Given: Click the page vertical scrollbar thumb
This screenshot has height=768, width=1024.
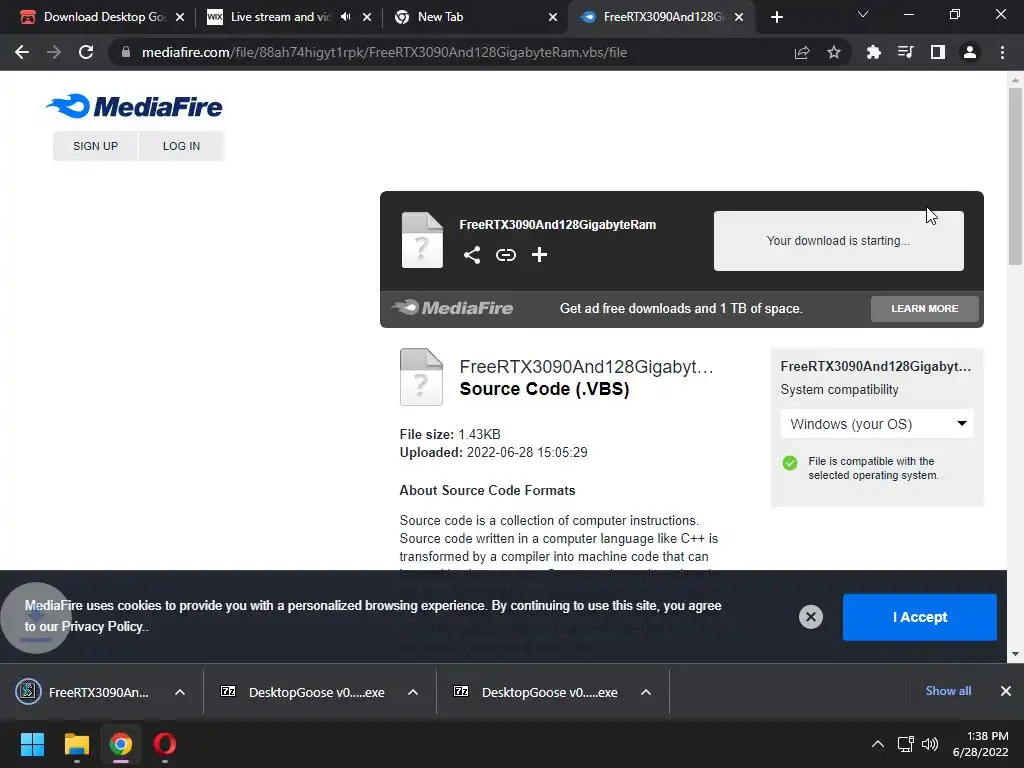Looking at the screenshot, I should 1015,176.
